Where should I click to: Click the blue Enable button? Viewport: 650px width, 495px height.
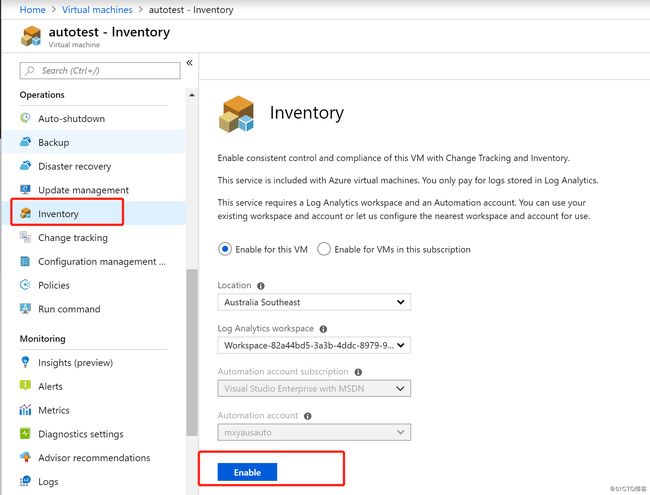[247, 472]
